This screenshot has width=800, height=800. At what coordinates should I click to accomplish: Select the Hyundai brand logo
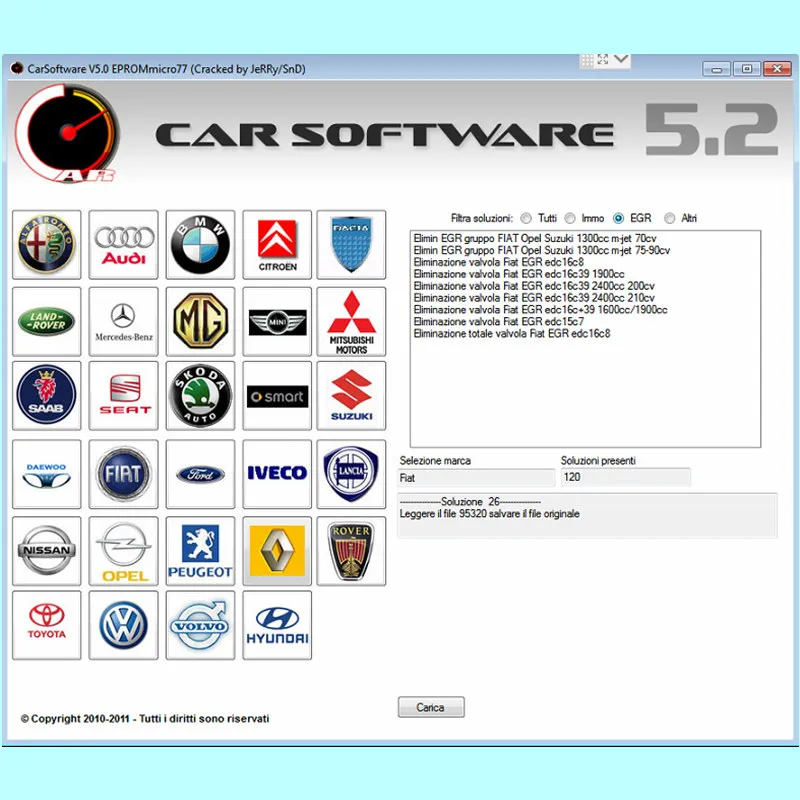[277, 625]
